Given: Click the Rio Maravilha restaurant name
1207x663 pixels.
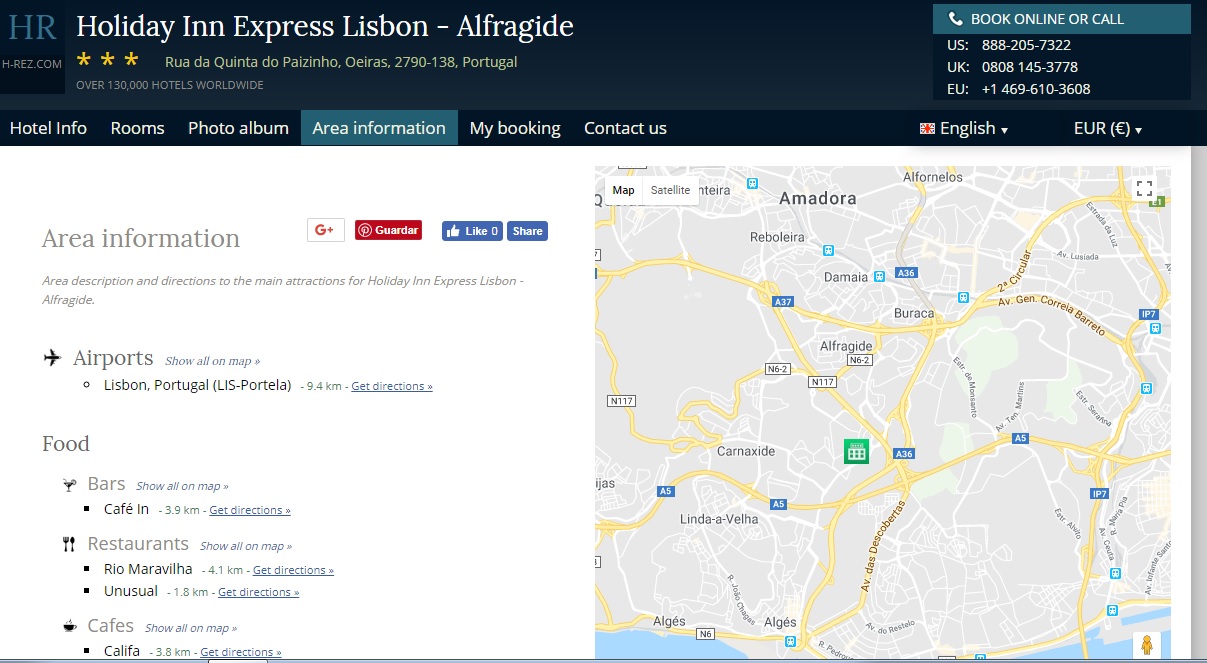Looking at the screenshot, I should point(148,569).
